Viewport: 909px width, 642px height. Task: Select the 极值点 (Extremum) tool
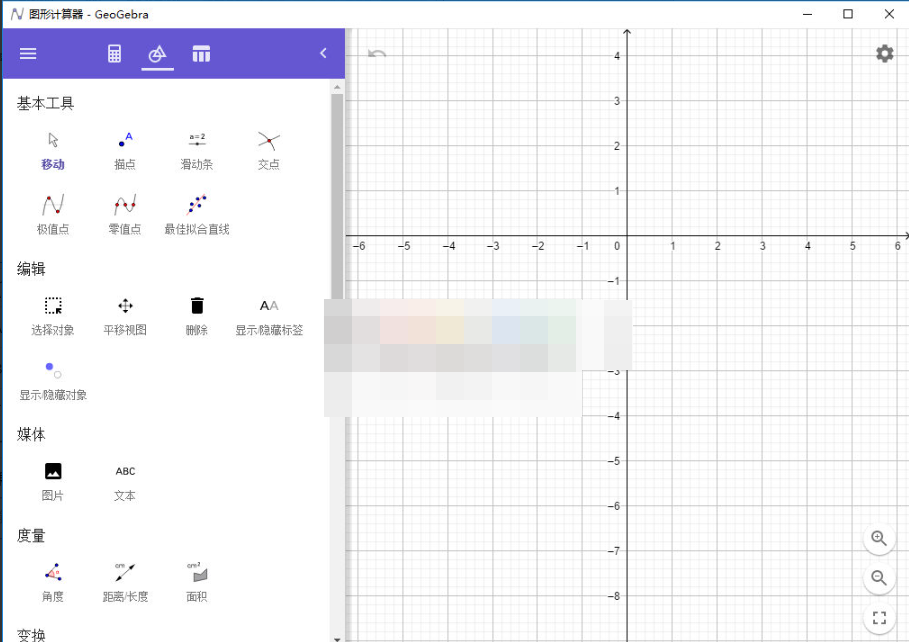tap(51, 212)
